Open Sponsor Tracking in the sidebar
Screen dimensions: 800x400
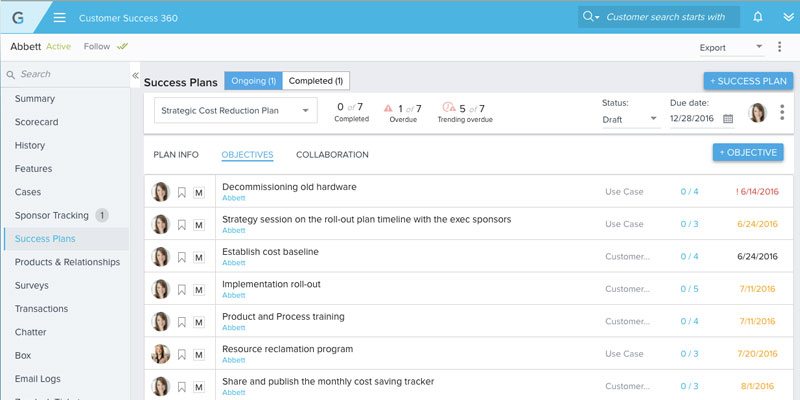[52, 215]
